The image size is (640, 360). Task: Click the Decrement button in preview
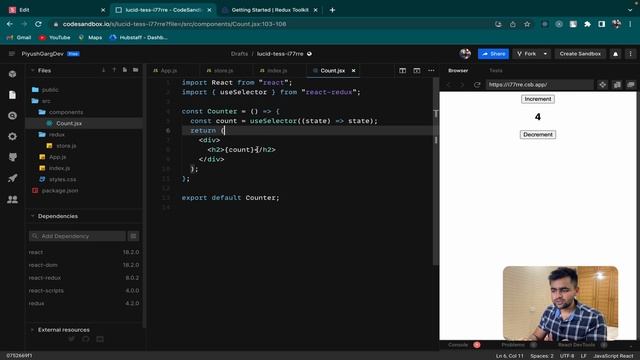pyautogui.click(x=538, y=135)
